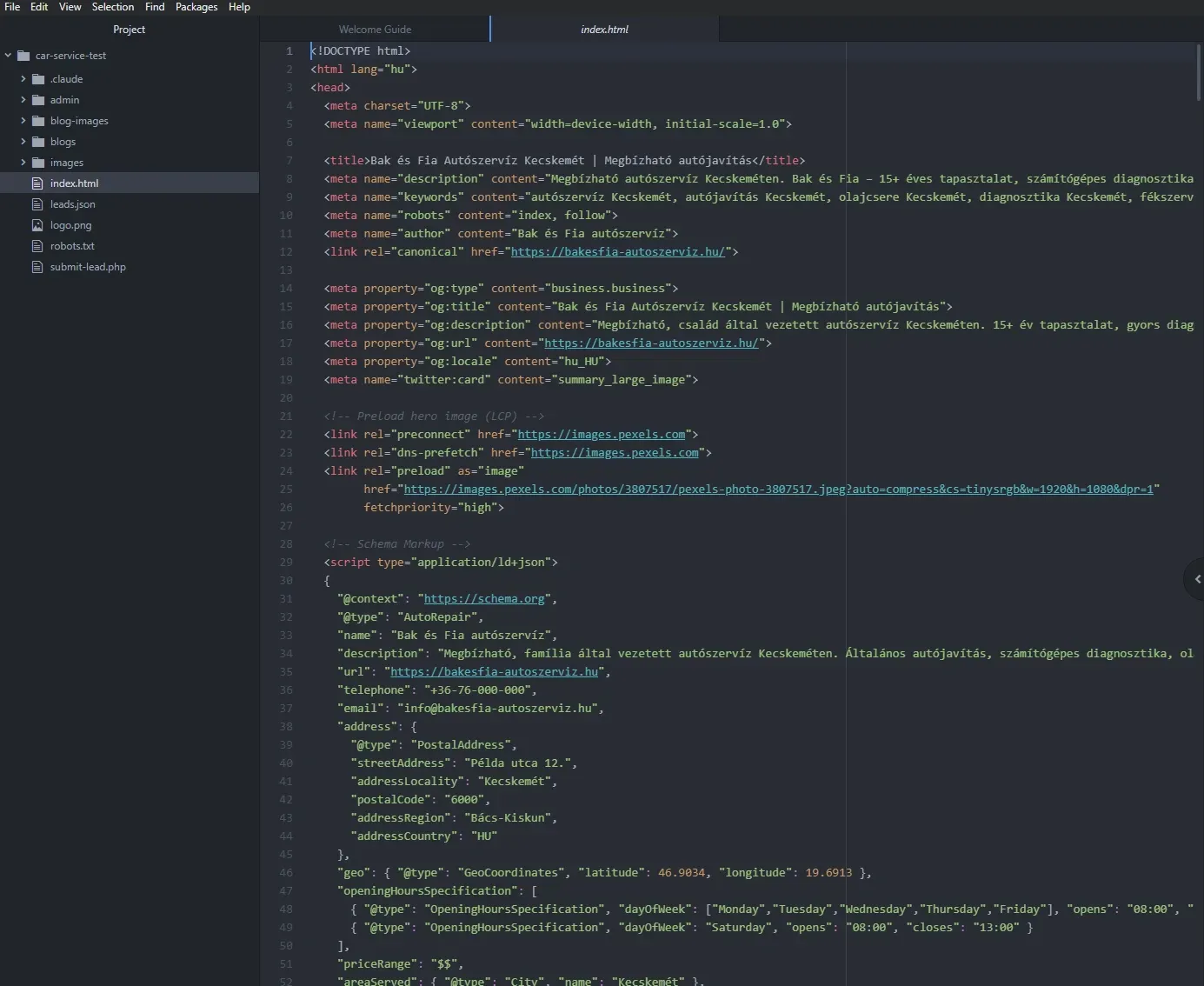This screenshot has height=986, width=1204.
Task: Click the "<head>" tag on line 3
Action: [x=330, y=88]
